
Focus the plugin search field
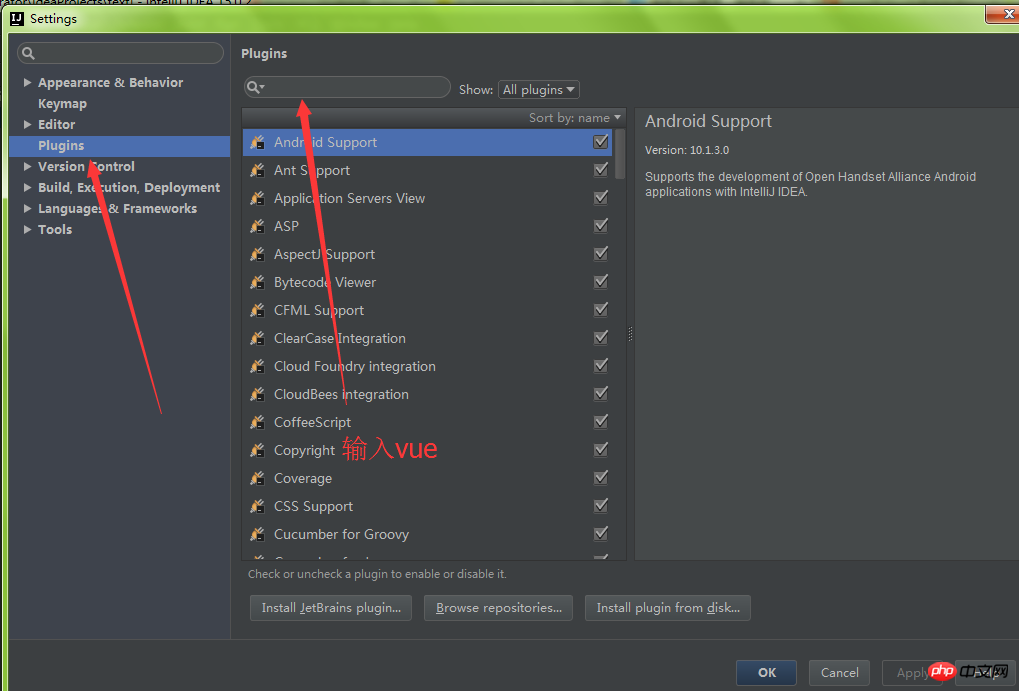347,87
